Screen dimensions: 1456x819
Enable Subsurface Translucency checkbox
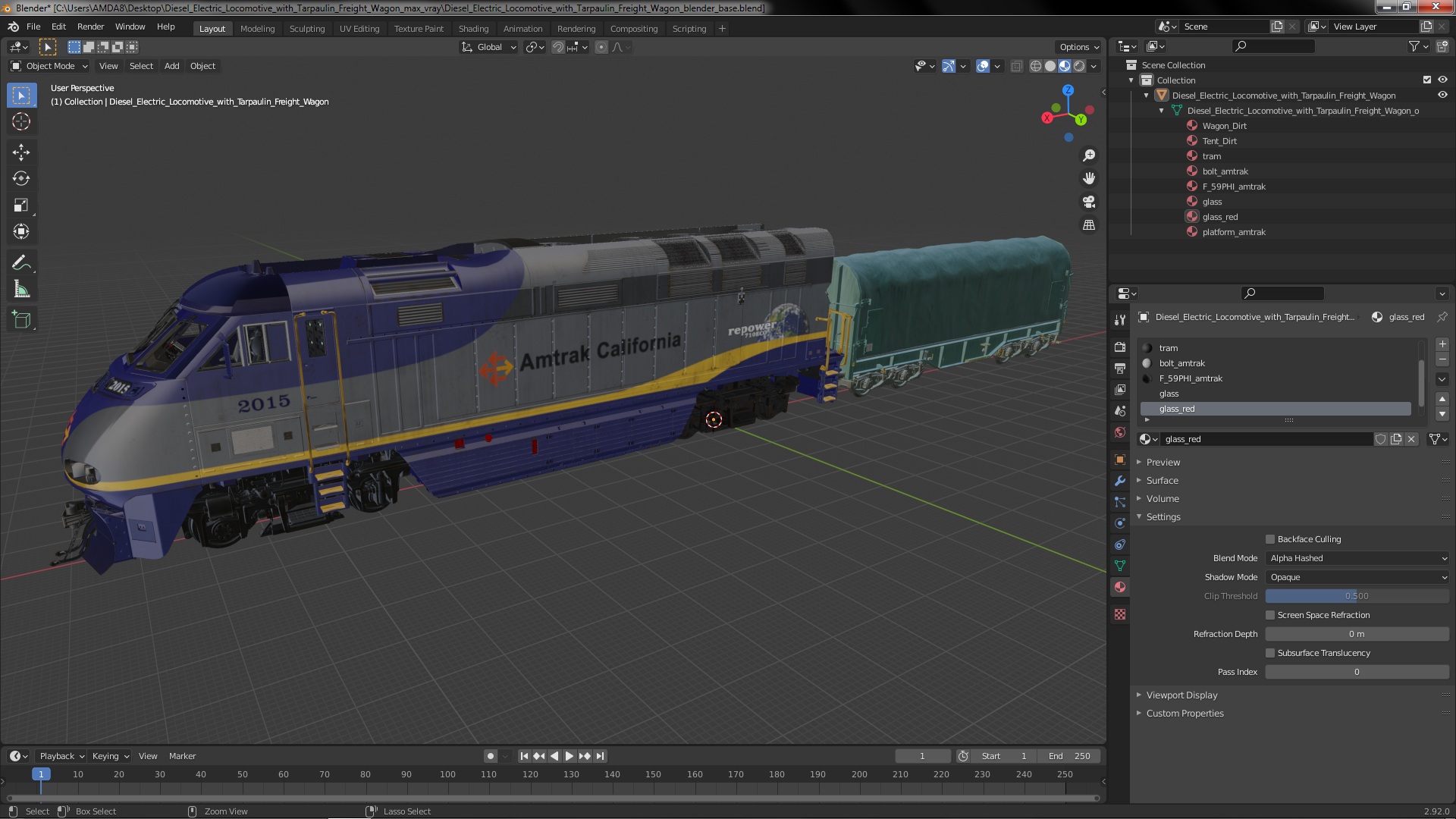point(1270,653)
